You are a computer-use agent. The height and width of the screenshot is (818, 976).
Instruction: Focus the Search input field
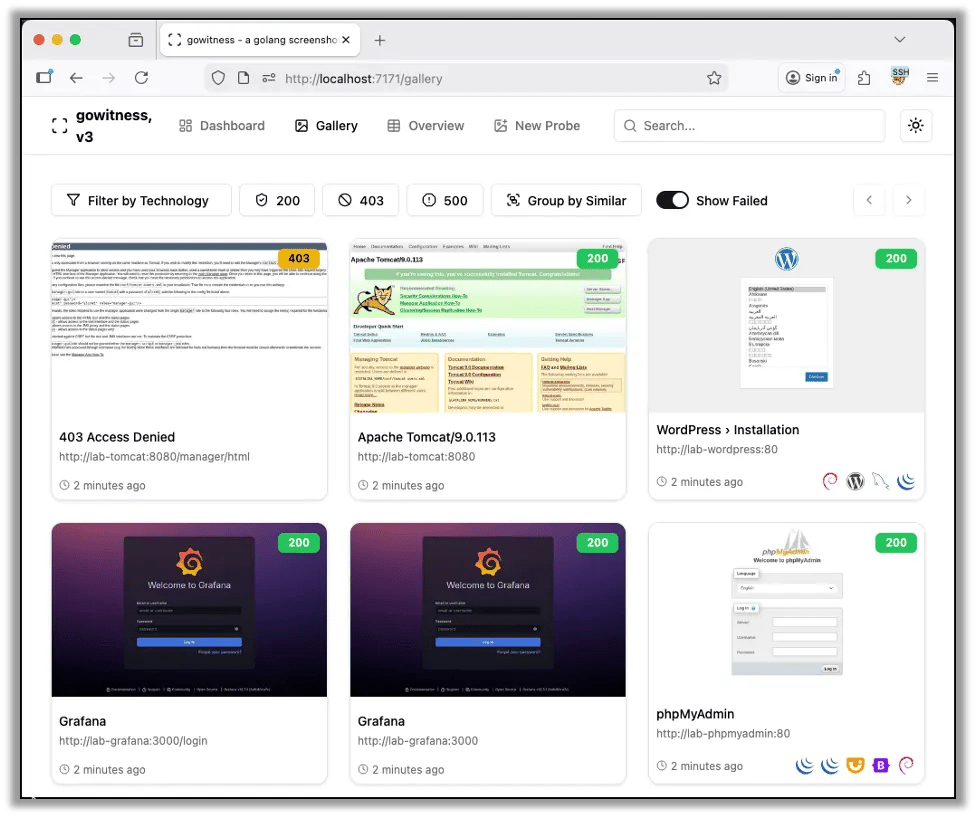click(x=749, y=126)
